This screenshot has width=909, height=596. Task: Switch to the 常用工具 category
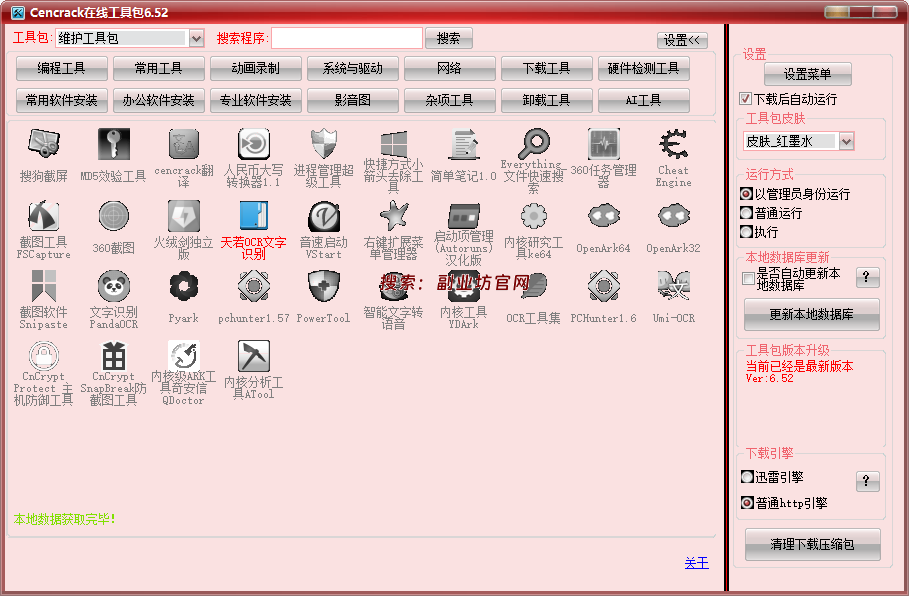pos(159,68)
